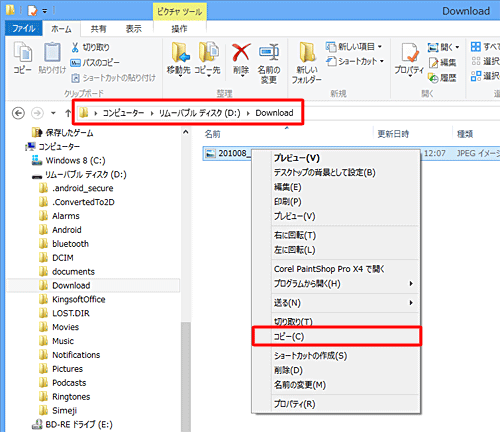
Task: Click the History (履歴) ribbon button
Action: (x=443, y=78)
